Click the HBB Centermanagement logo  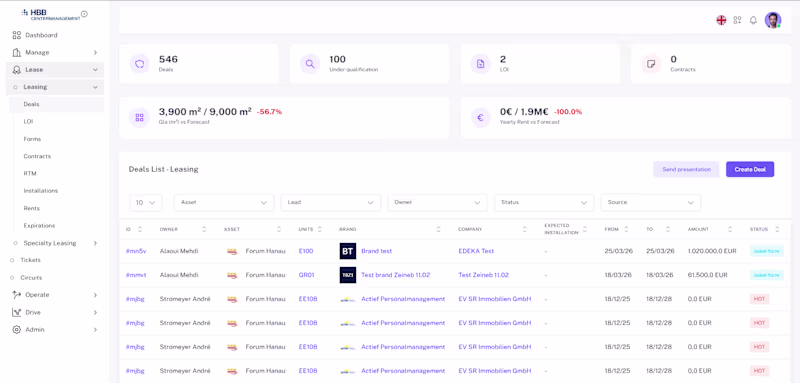coord(51,14)
